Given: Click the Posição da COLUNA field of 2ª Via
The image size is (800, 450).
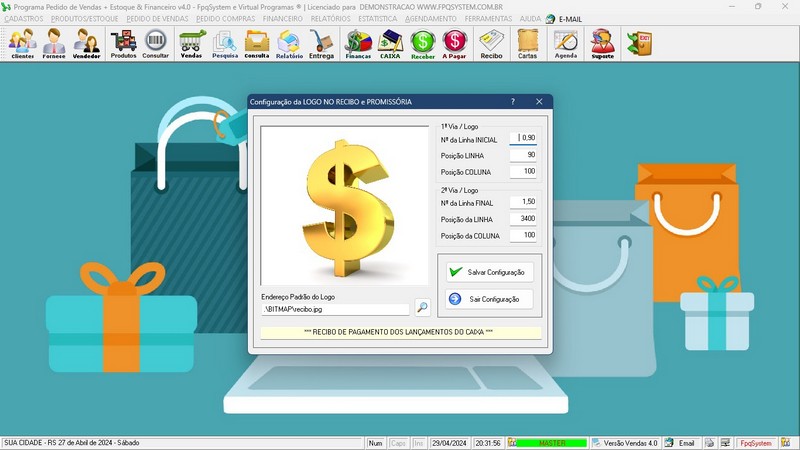Looking at the screenshot, I should pyautogui.click(x=523, y=235).
